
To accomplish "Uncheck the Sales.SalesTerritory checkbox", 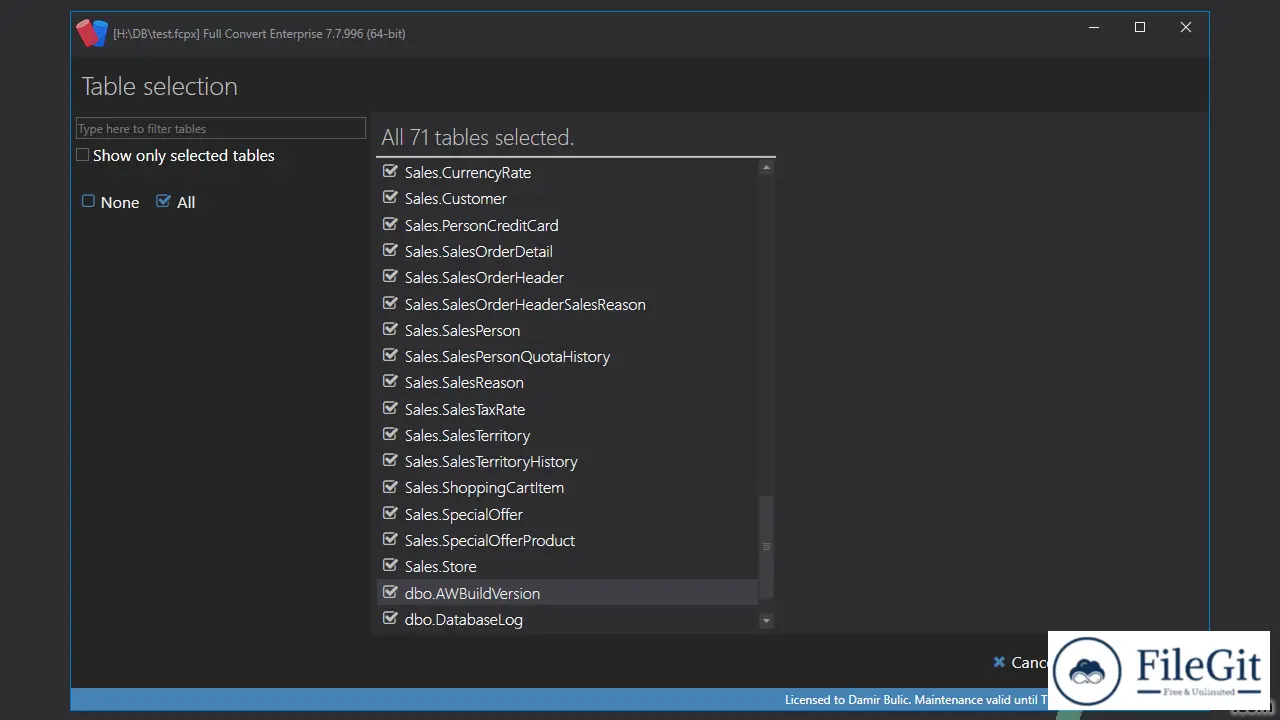I will 390,434.
